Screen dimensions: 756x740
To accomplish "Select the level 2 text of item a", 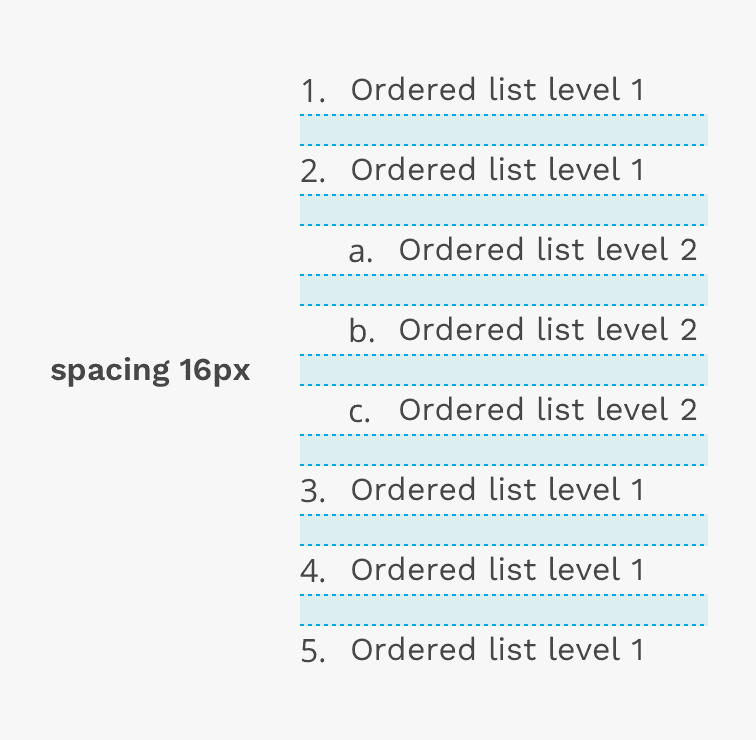I will coord(547,250).
